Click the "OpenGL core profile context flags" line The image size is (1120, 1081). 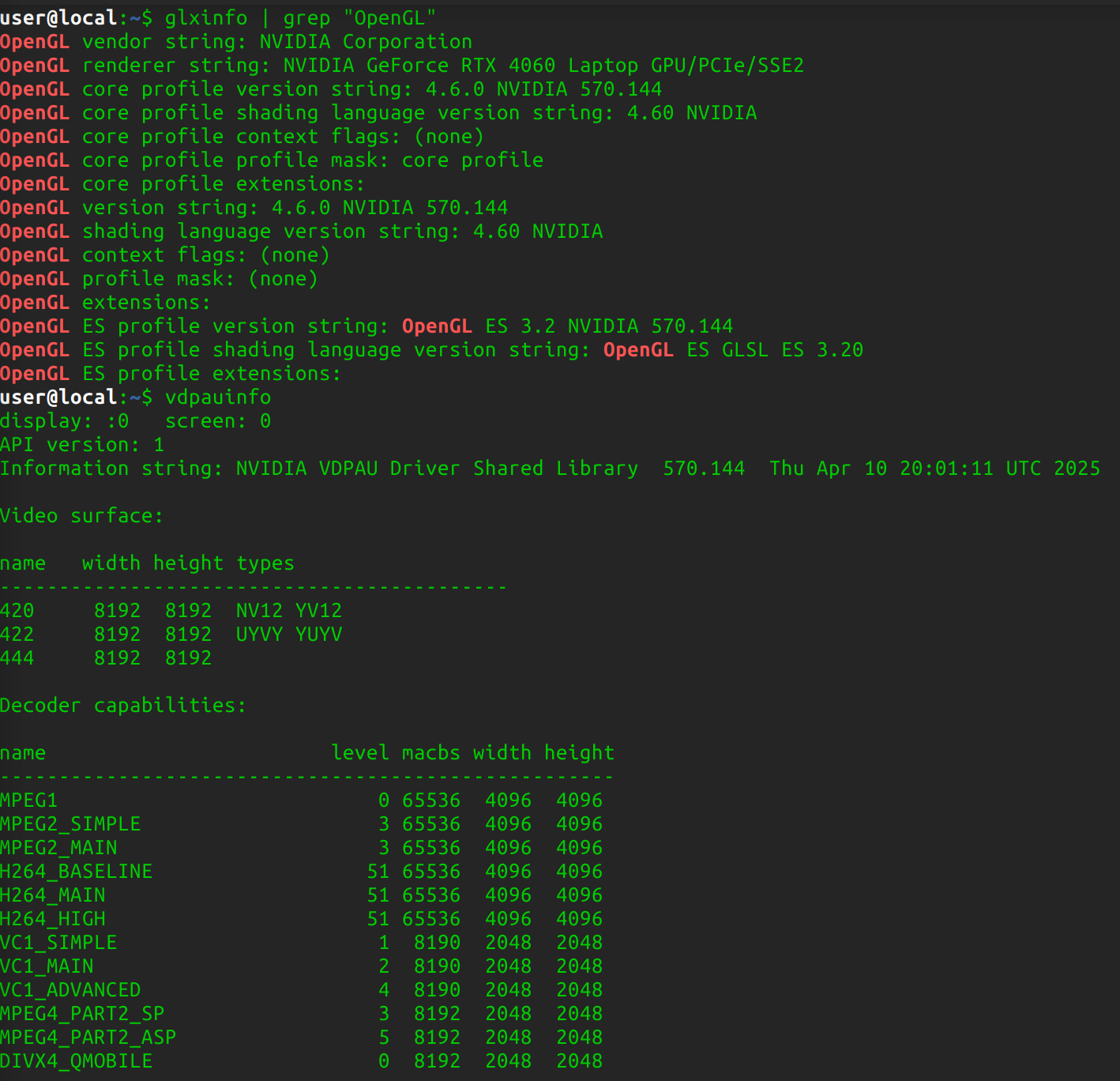pyautogui.click(x=242, y=137)
